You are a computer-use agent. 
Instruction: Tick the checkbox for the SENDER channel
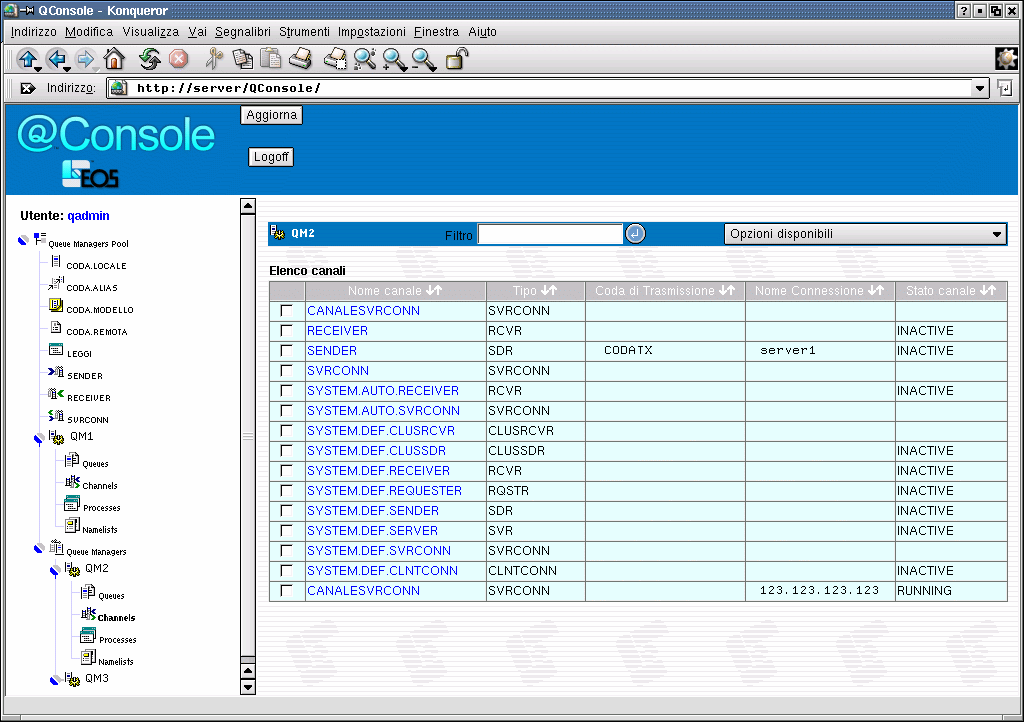point(287,351)
